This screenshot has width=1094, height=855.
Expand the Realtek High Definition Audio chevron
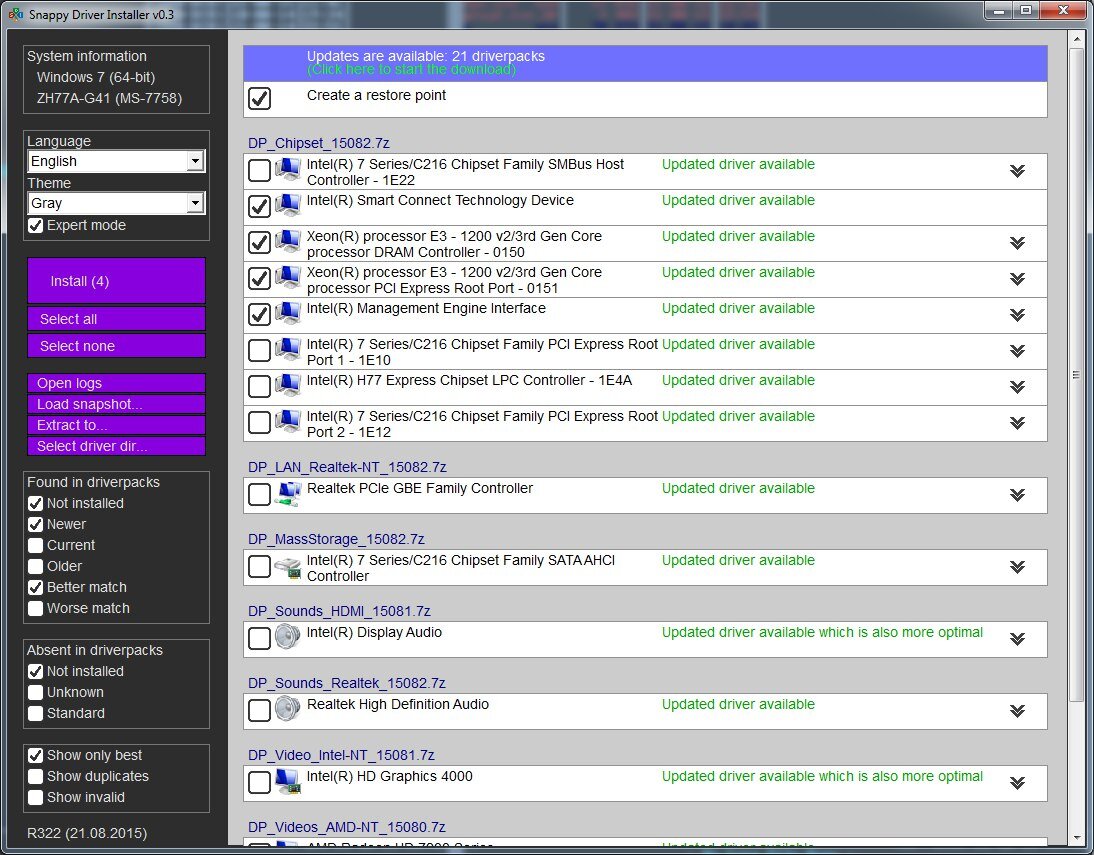pyautogui.click(x=1017, y=711)
